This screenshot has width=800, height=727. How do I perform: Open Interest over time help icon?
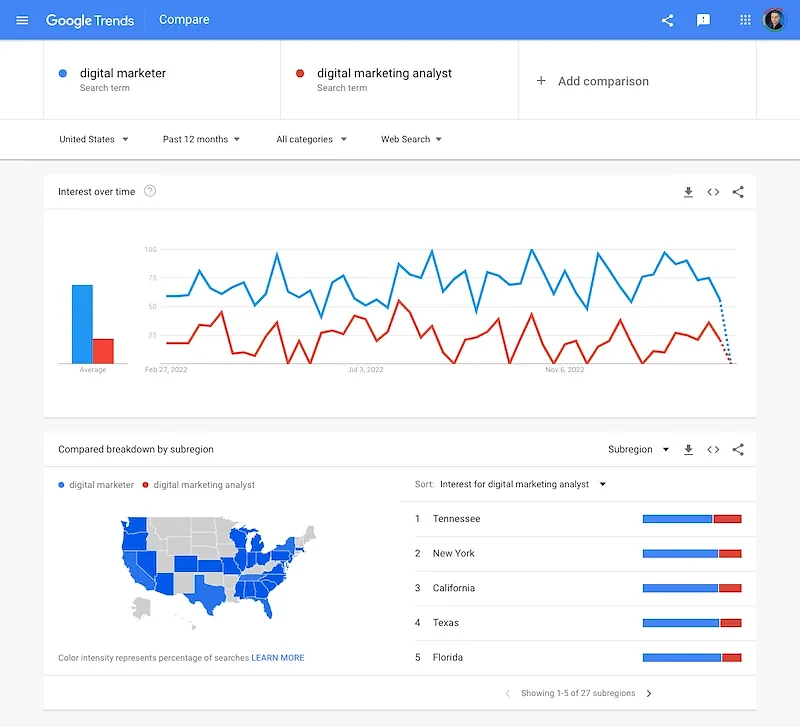pyautogui.click(x=150, y=191)
